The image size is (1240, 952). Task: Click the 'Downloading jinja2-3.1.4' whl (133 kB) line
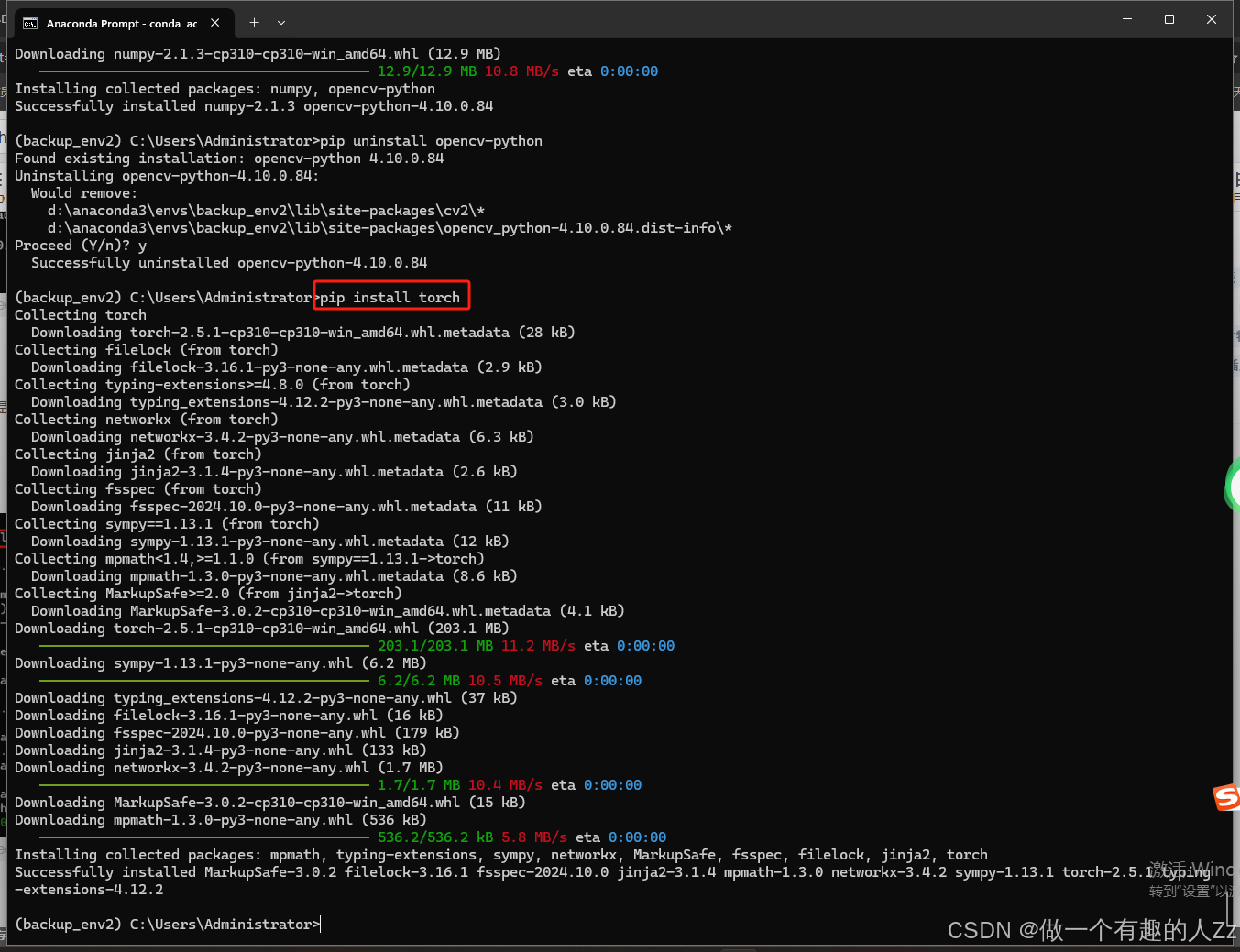[221, 750]
